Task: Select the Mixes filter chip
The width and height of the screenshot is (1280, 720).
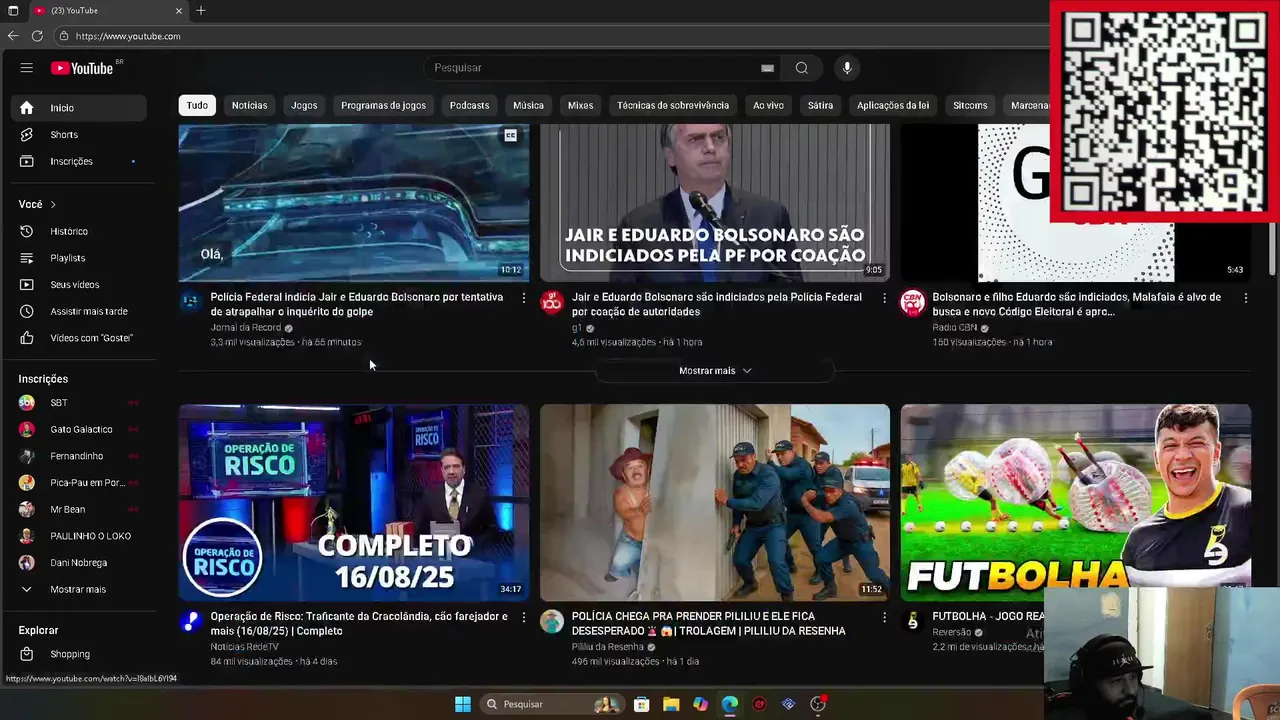Action: coord(580,105)
